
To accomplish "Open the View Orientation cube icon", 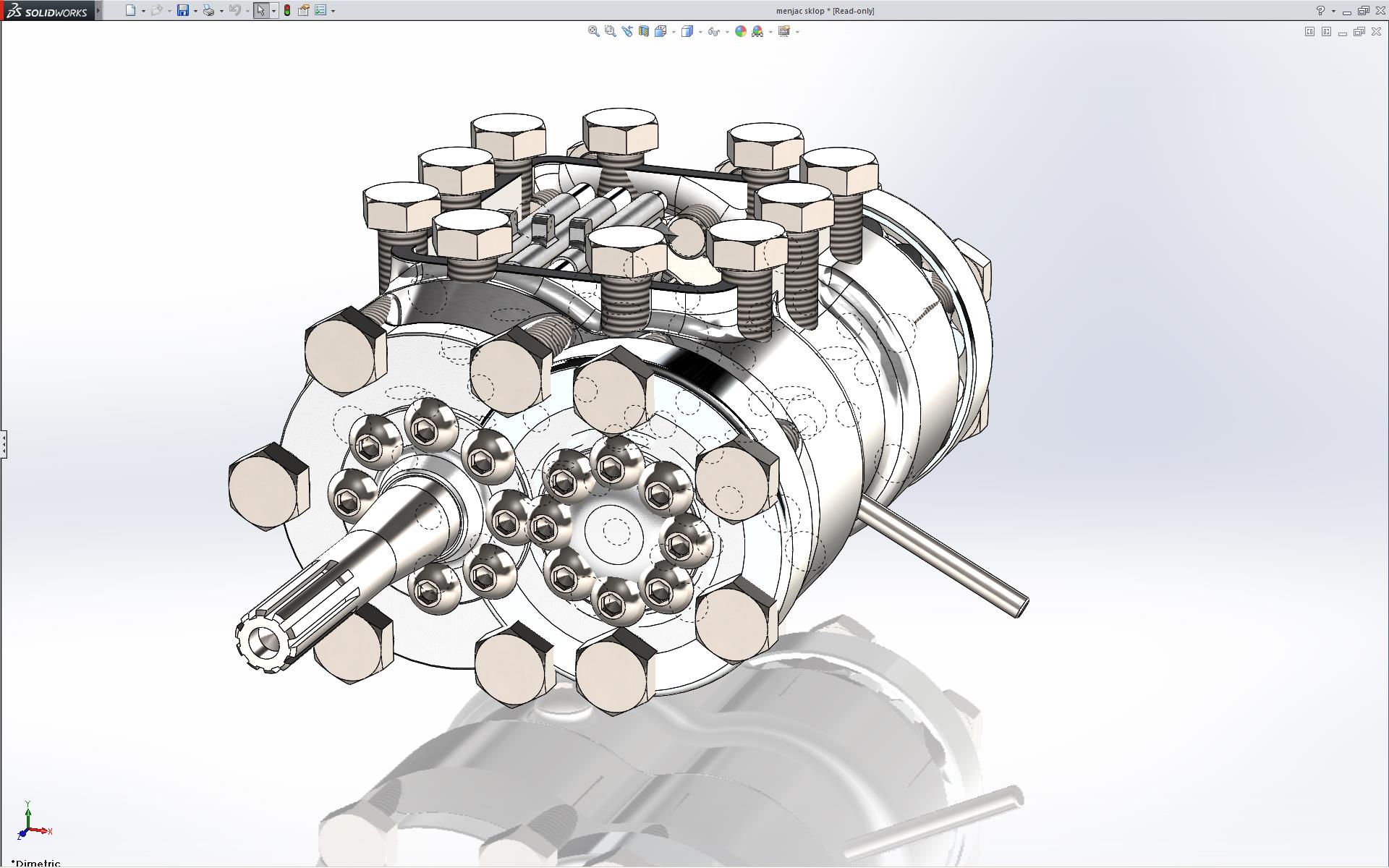I will point(660,31).
